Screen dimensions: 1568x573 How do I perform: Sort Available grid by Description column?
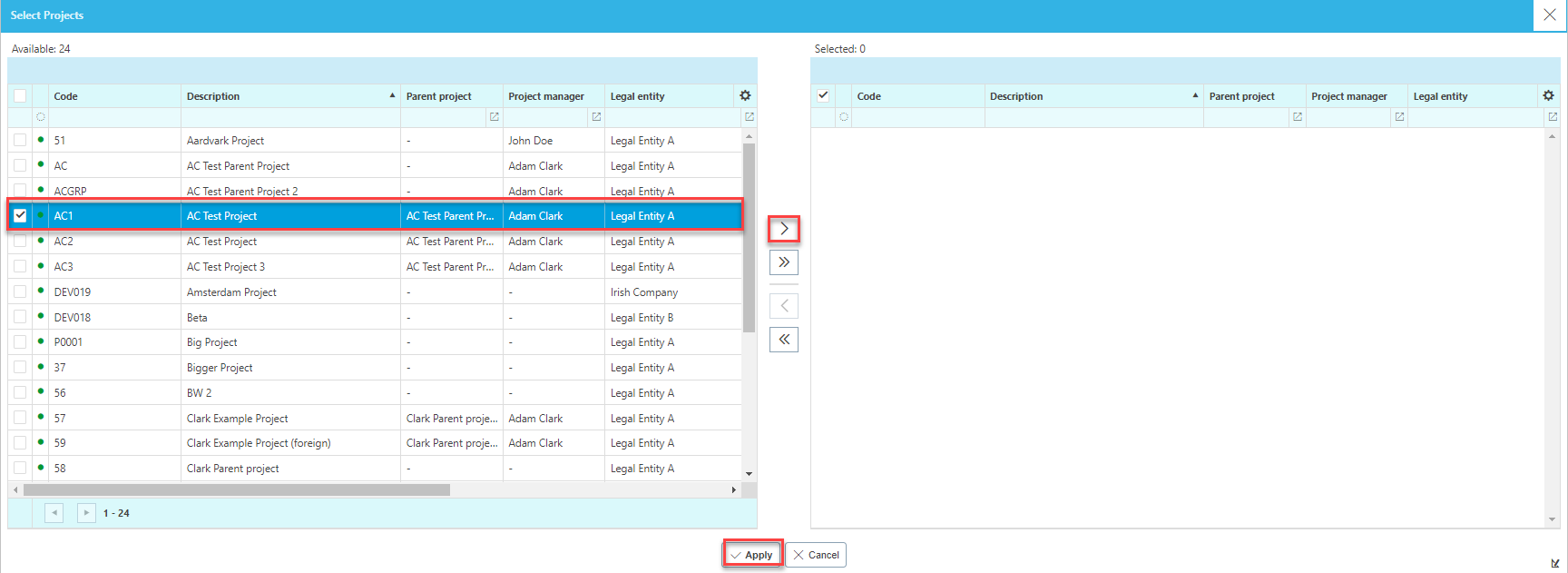coord(290,96)
